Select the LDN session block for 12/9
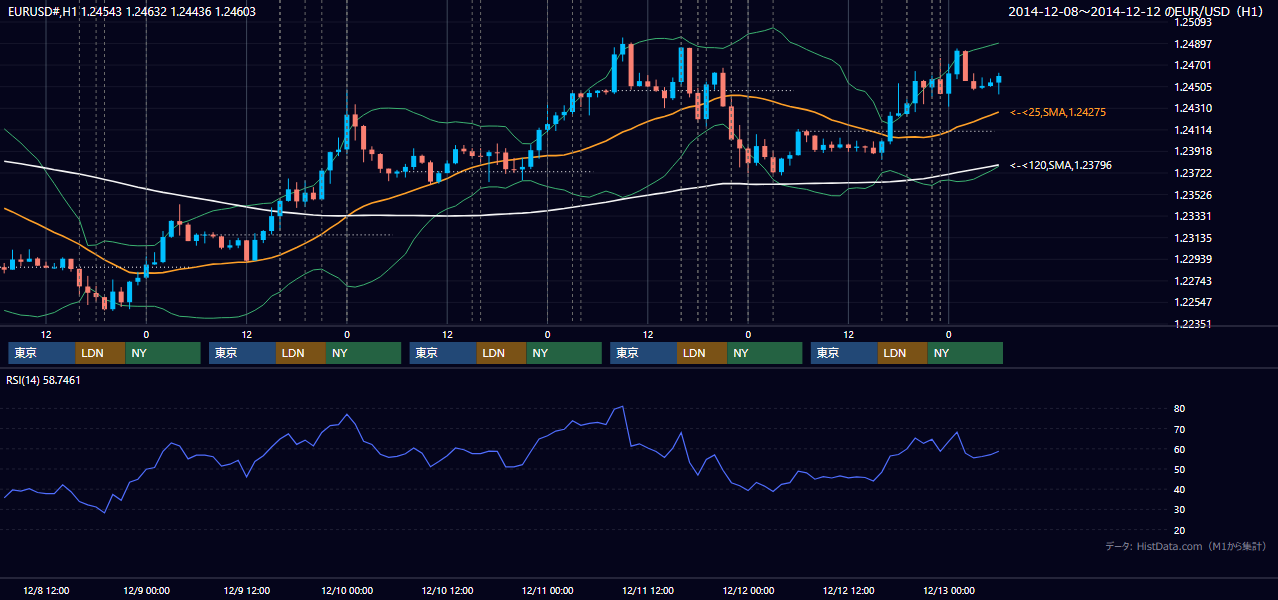1278x600 pixels. click(x=301, y=353)
